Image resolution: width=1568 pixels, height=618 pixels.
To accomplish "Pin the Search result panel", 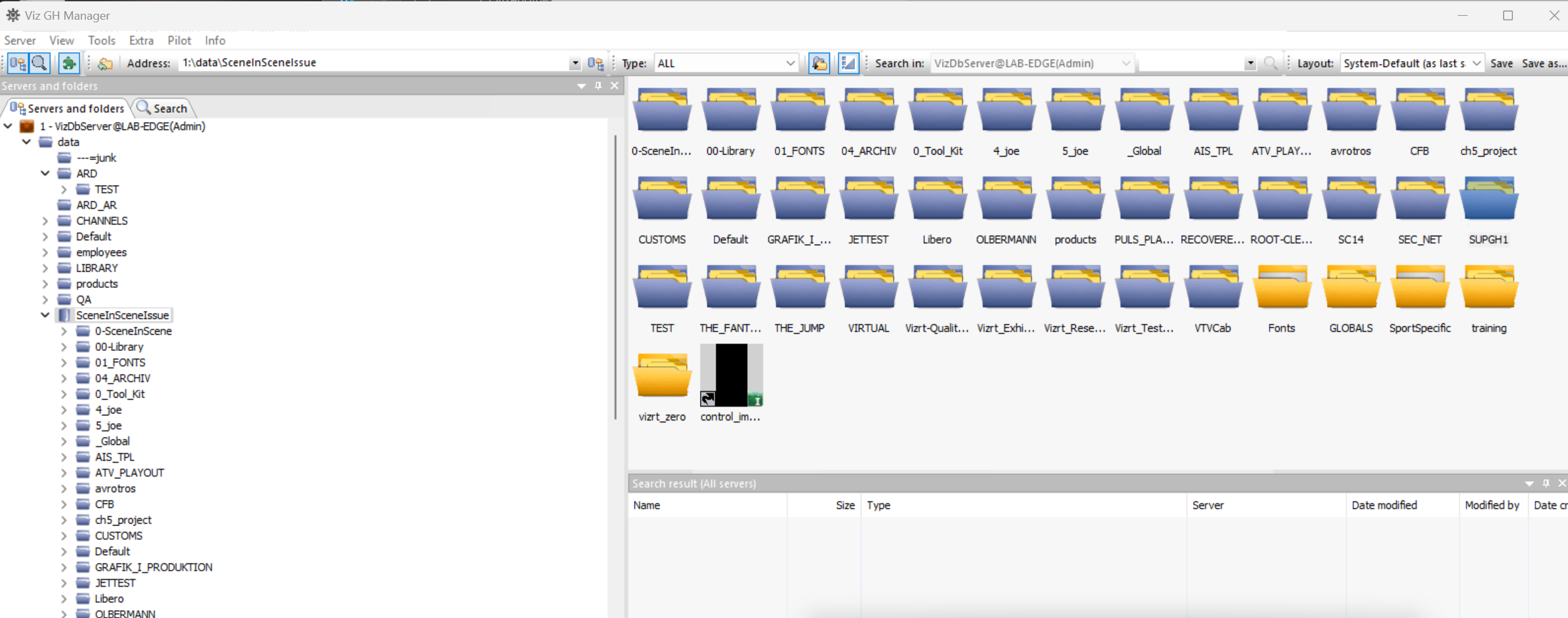I will coord(1546,484).
